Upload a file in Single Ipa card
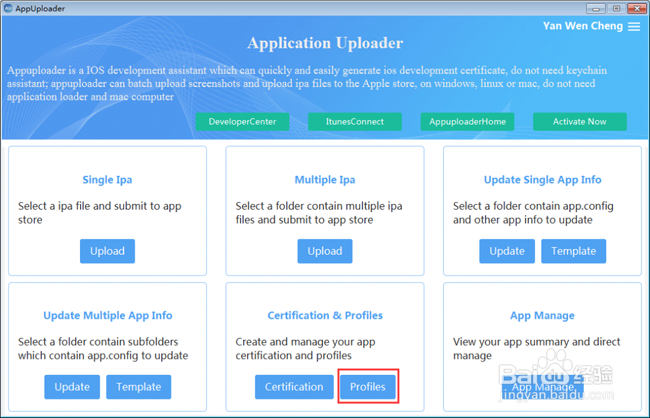The height and width of the screenshot is (418, 650). [107, 251]
